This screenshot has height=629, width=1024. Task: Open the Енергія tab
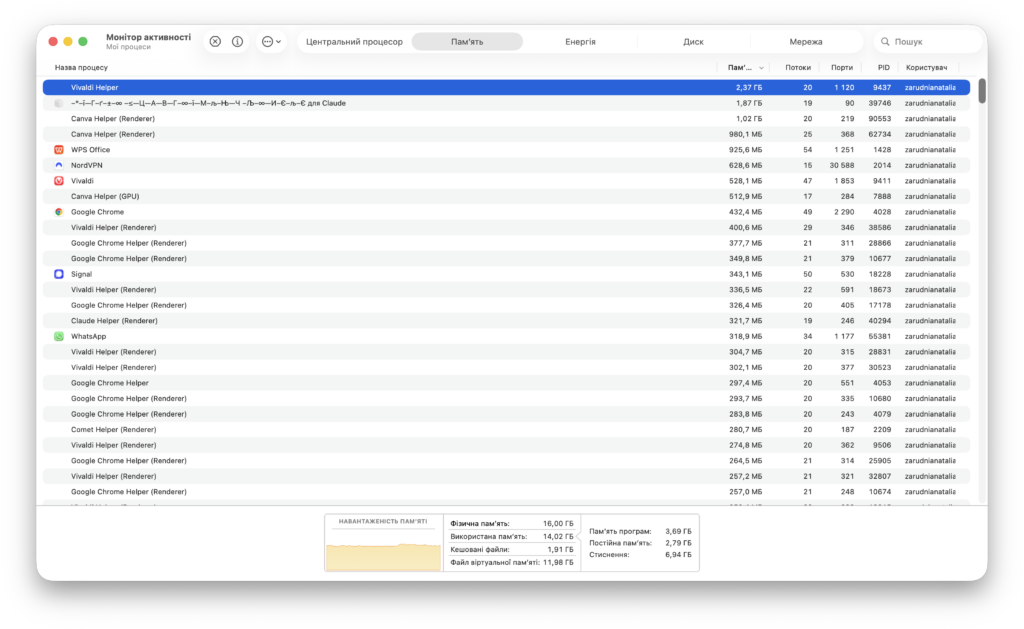pyautogui.click(x=580, y=42)
